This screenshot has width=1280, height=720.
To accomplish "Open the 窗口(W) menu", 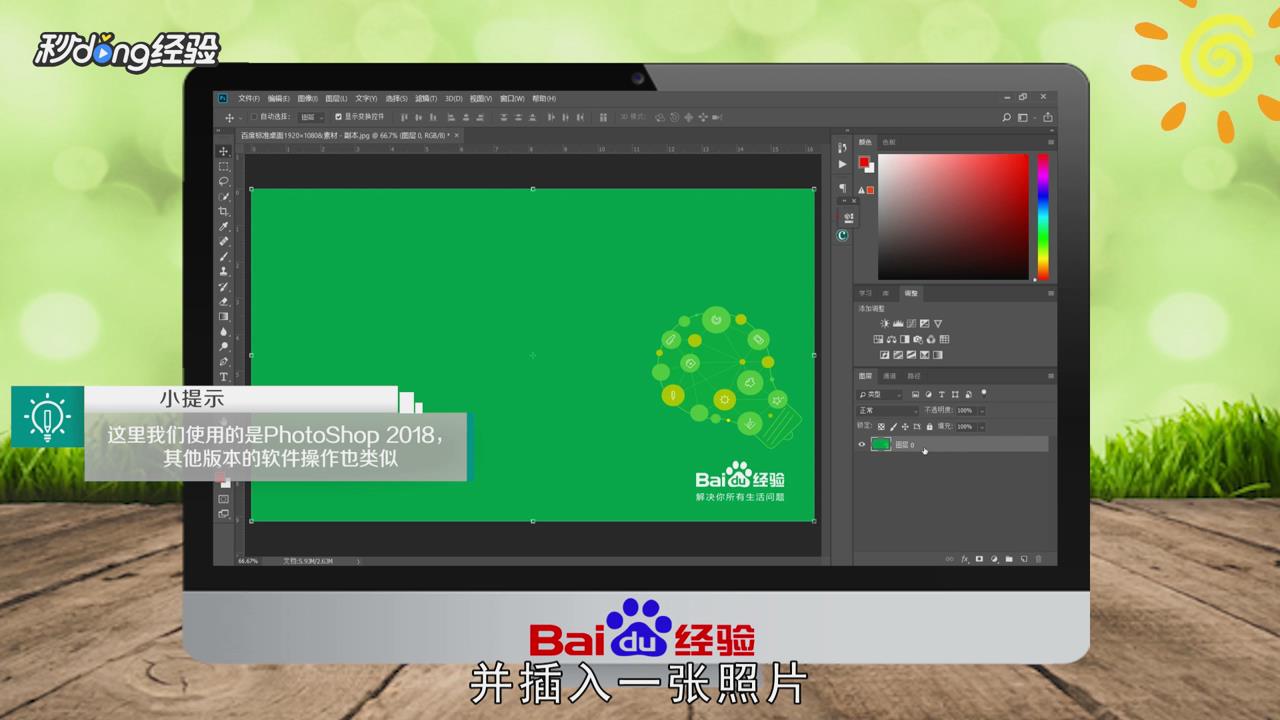I will 512,98.
